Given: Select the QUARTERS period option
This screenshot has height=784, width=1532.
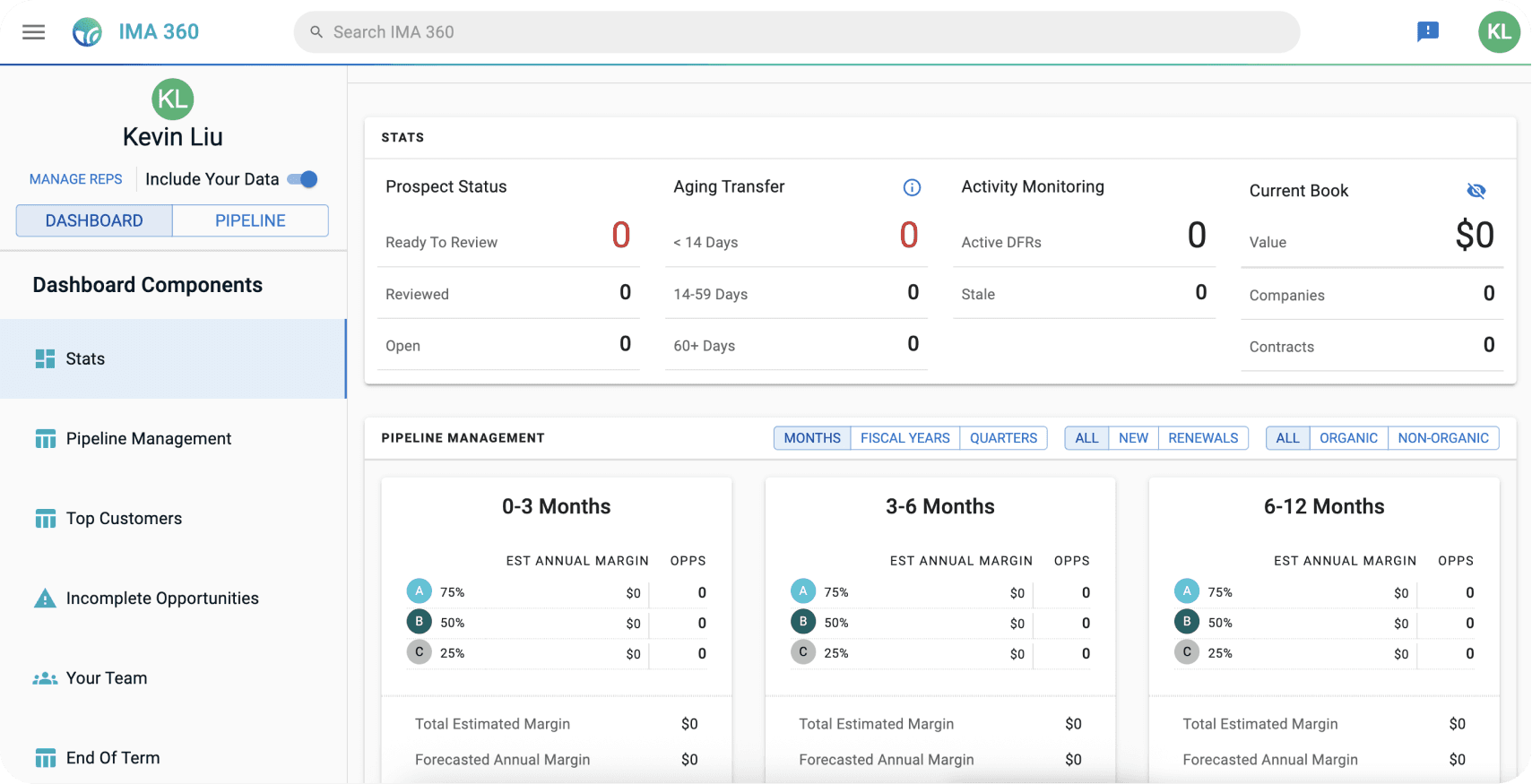Looking at the screenshot, I should [1003, 438].
